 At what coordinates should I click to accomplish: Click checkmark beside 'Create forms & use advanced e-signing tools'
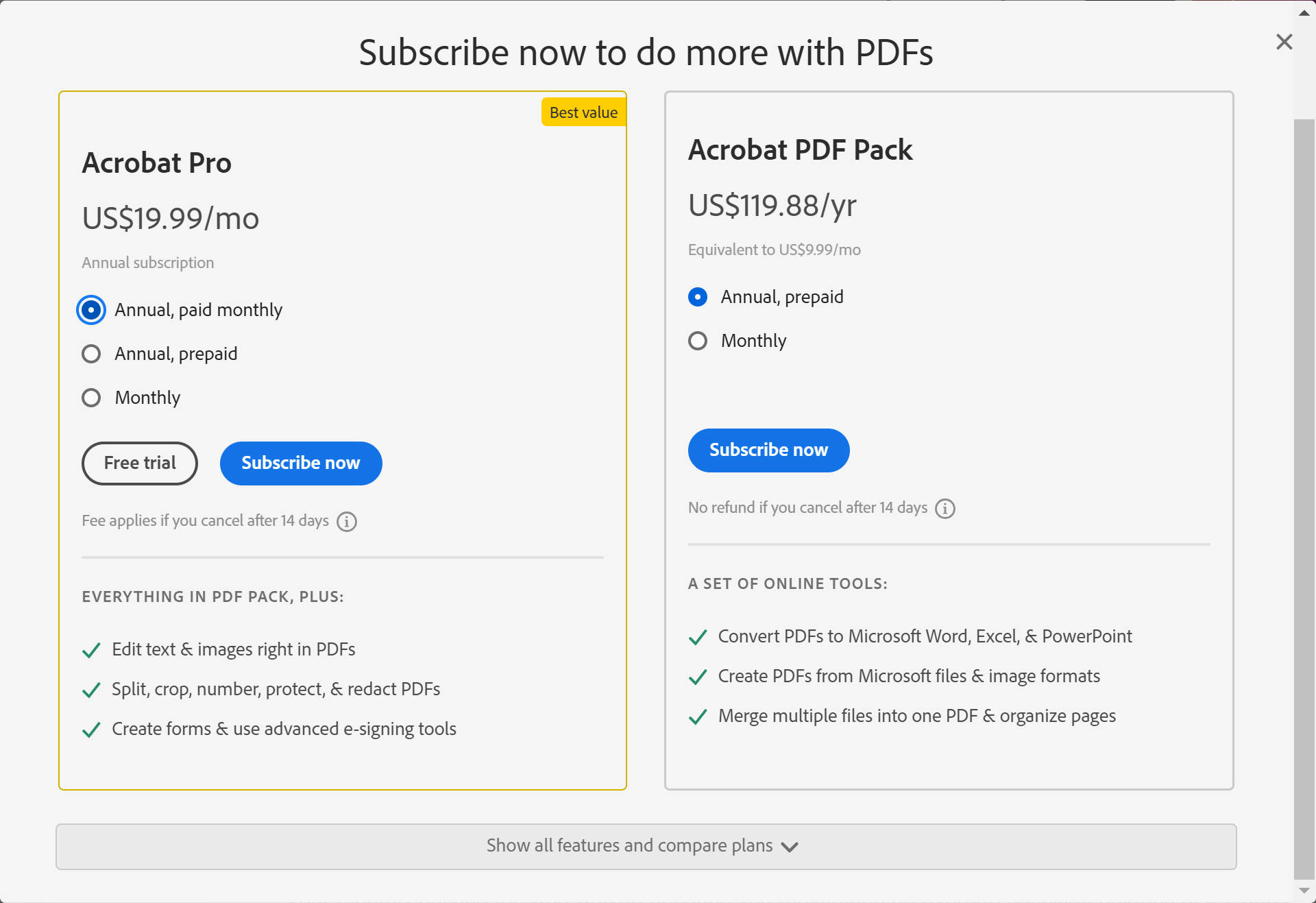tap(91, 730)
